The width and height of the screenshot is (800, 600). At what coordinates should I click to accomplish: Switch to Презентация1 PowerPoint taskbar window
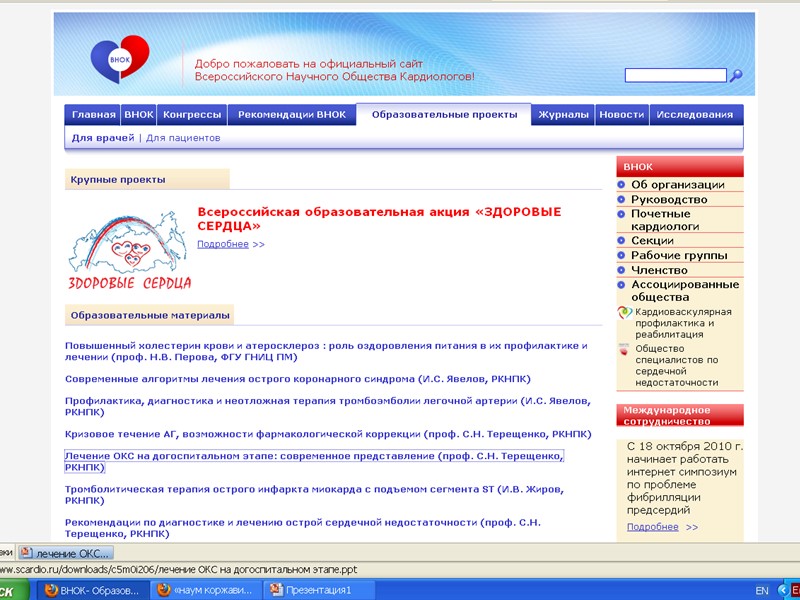coord(318,590)
